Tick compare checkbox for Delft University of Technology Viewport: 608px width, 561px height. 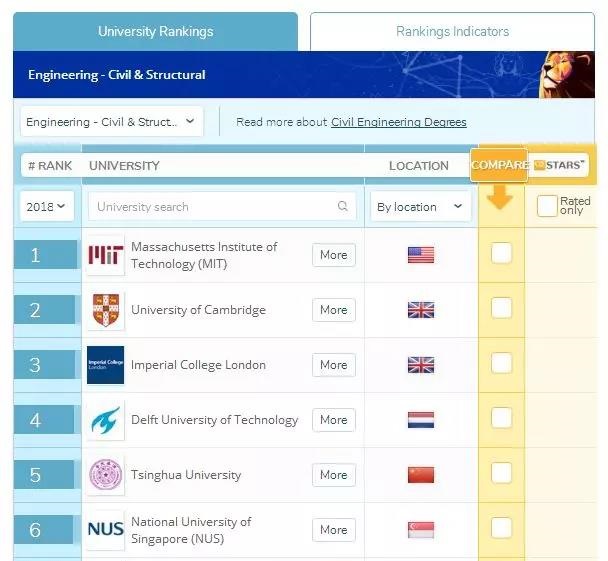pyautogui.click(x=501, y=418)
